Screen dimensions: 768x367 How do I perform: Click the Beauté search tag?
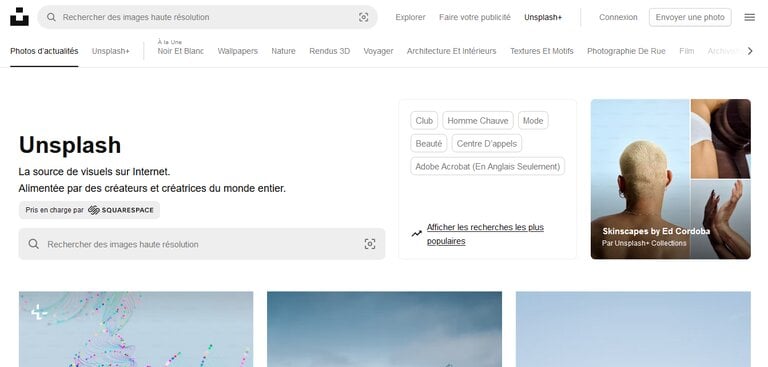pyautogui.click(x=429, y=144)
